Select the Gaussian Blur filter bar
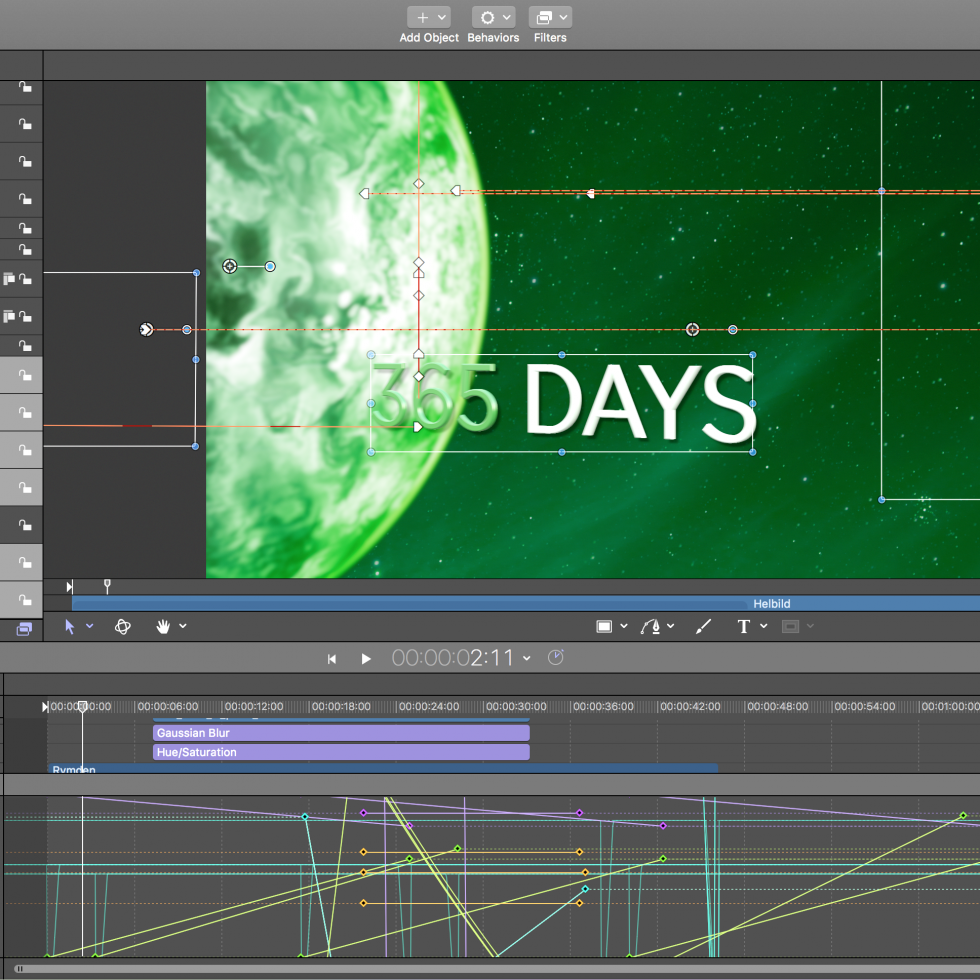This screenshot has width=980, height=980. pos(341,732)
